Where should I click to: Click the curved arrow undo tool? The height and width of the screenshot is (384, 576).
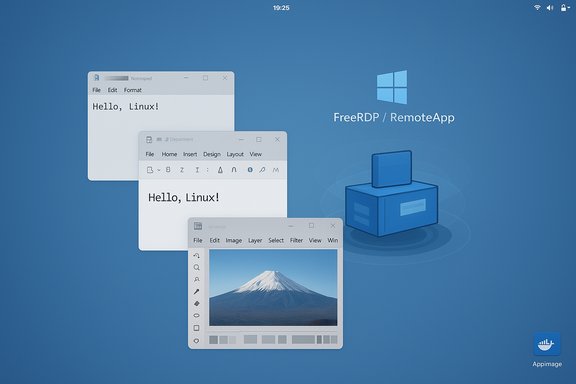pyautogui.click(x=197, y=255)
